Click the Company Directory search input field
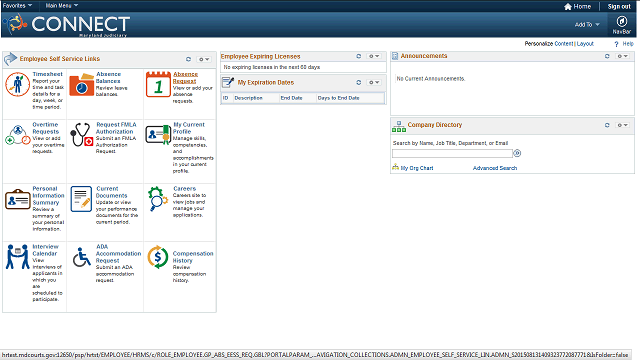The image size is (640, 360). pos(452,153)
